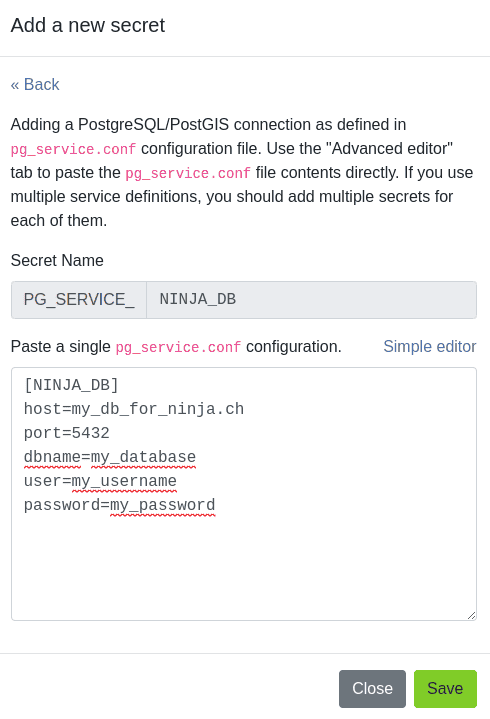Click the PG_SERVICE_ prefix label

pos(79,299)
